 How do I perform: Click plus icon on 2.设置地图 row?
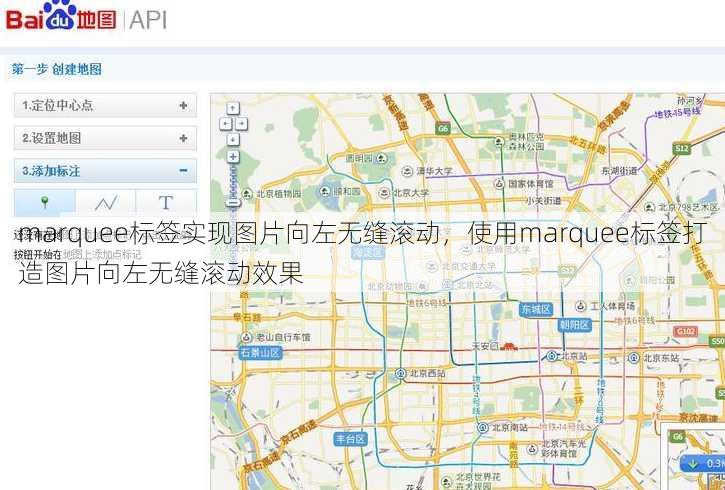click(184, 138)
